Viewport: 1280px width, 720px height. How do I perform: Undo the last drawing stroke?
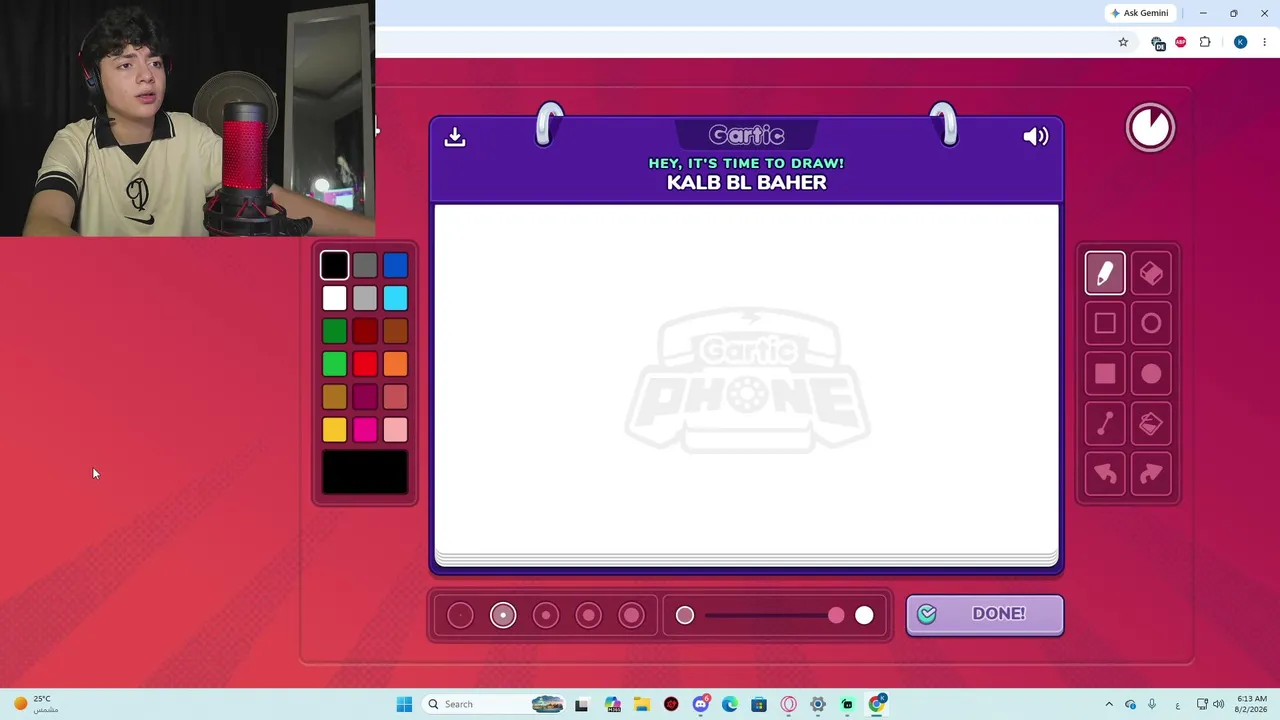(1105, 474)
